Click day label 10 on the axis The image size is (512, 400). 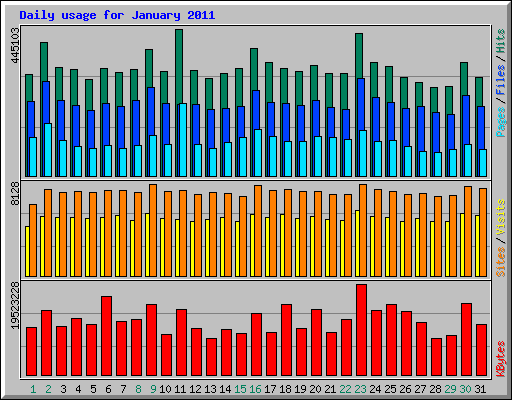[165, 389]
